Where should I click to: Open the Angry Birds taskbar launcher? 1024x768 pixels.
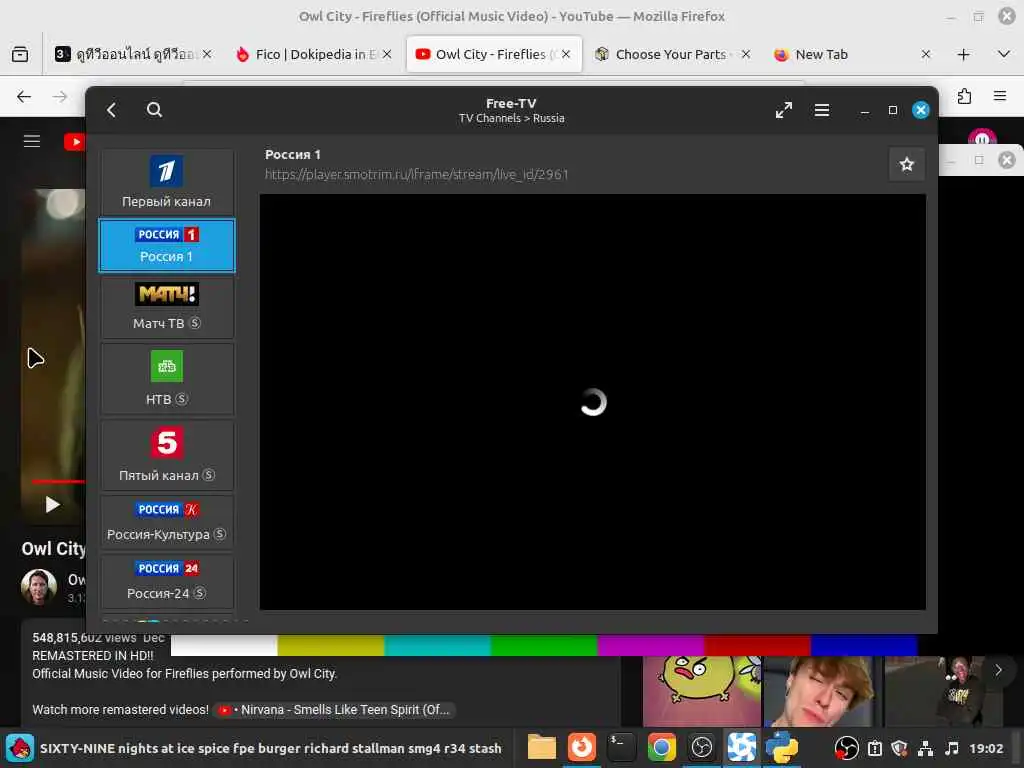tap(20, 748)
